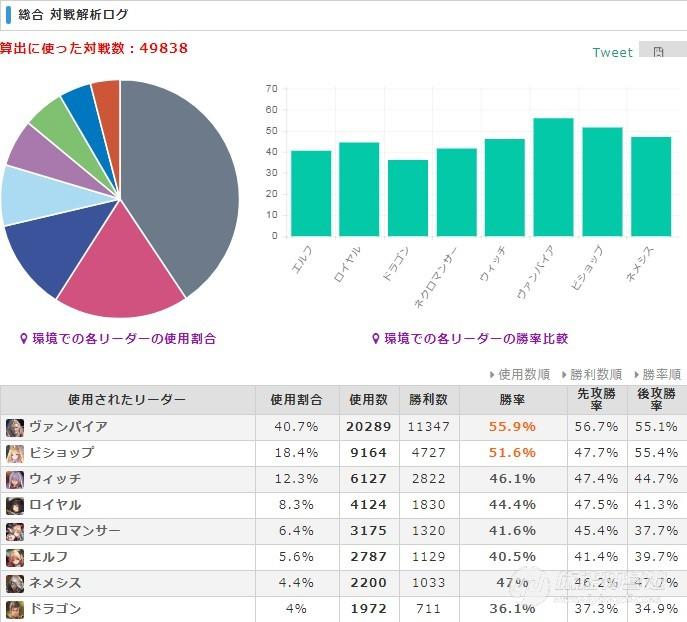Click the ネクロマンサー leader name
Image resolution: width=687 pixels, height=622 pixels.
[x=74, y=530]
